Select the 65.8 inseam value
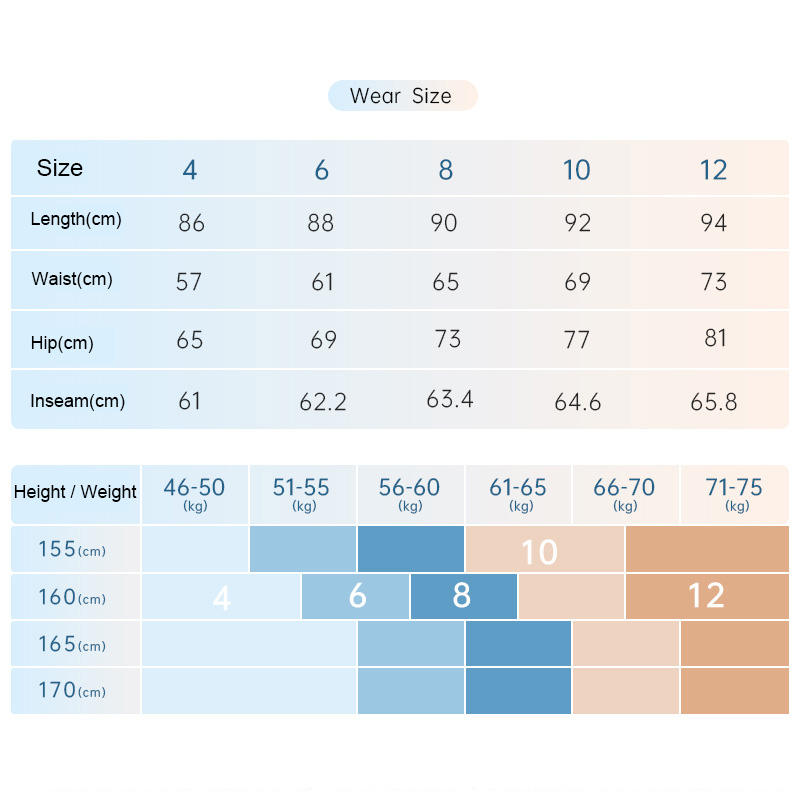800x800 pixels. [x=713, y=402]
